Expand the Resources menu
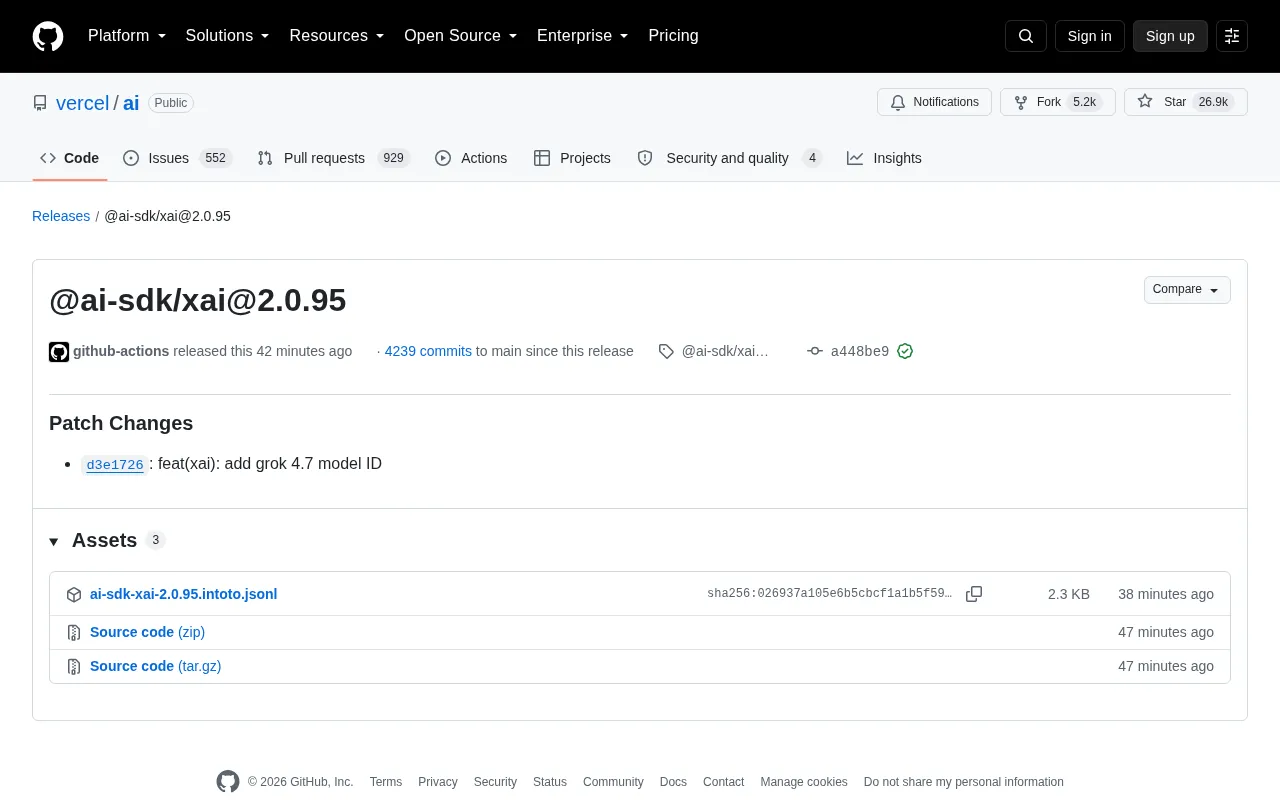 (x=337, y=36)
